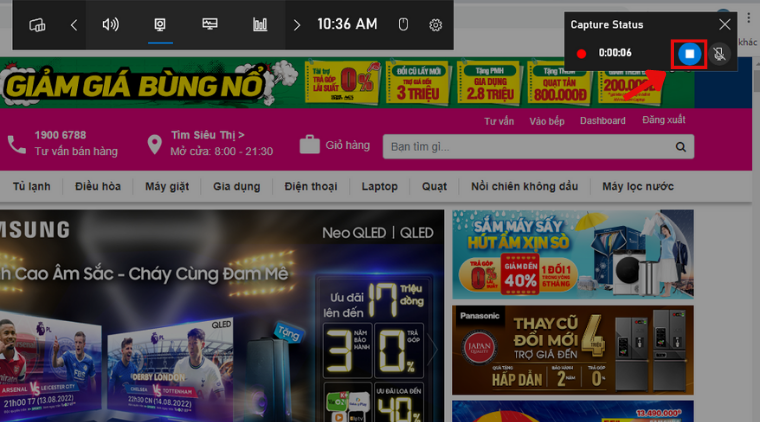Click the search magnifier icon
Image resolution: width=760 pixels, height=422 pixels.
click(x=681, y=147)
